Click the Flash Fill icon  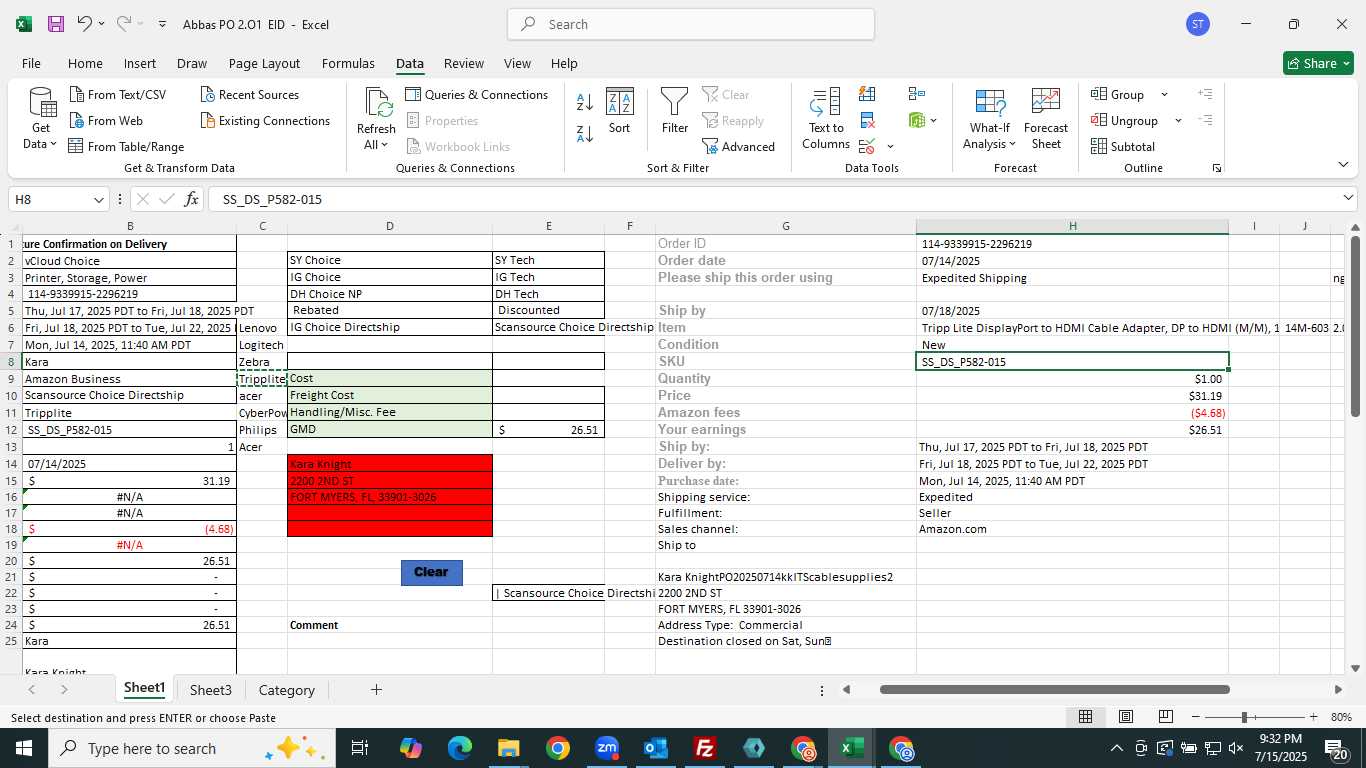pos(867,94)
